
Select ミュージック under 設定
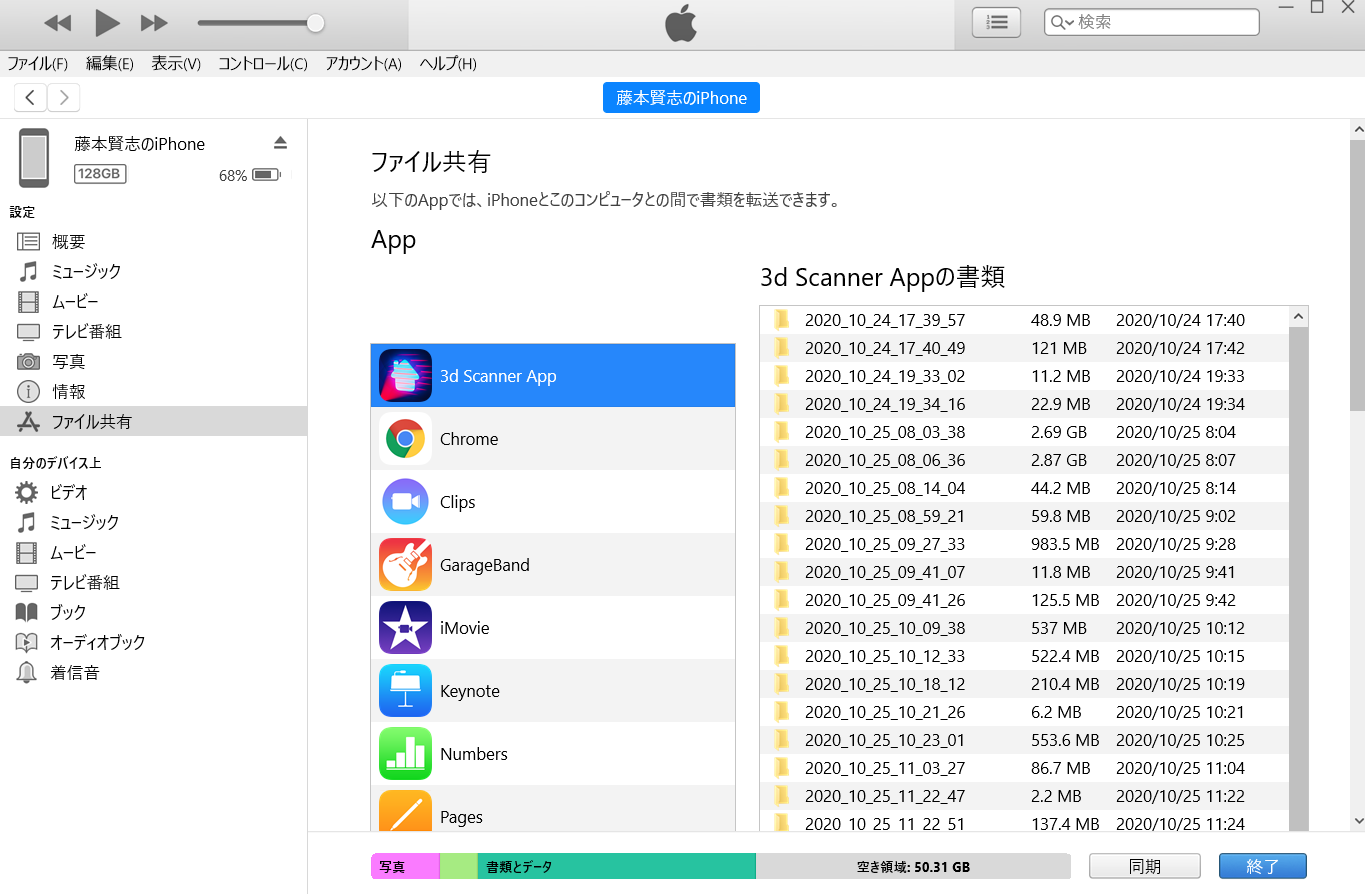153,272
